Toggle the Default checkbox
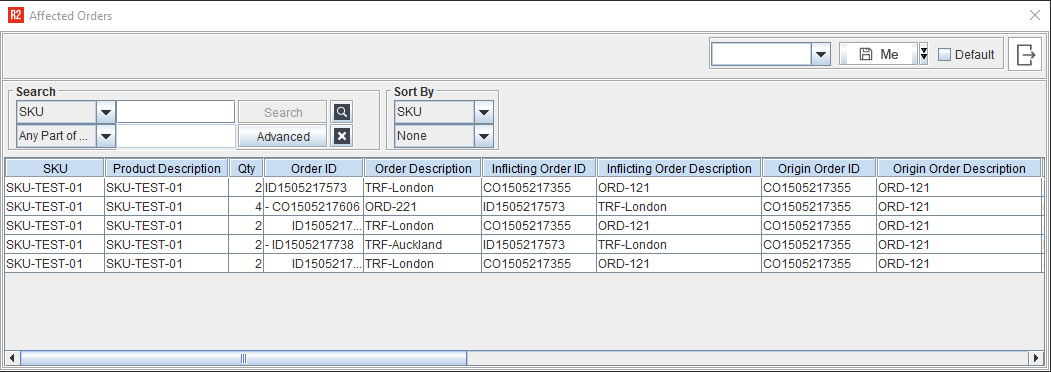The image size is (1051, 372). point(944,55)
